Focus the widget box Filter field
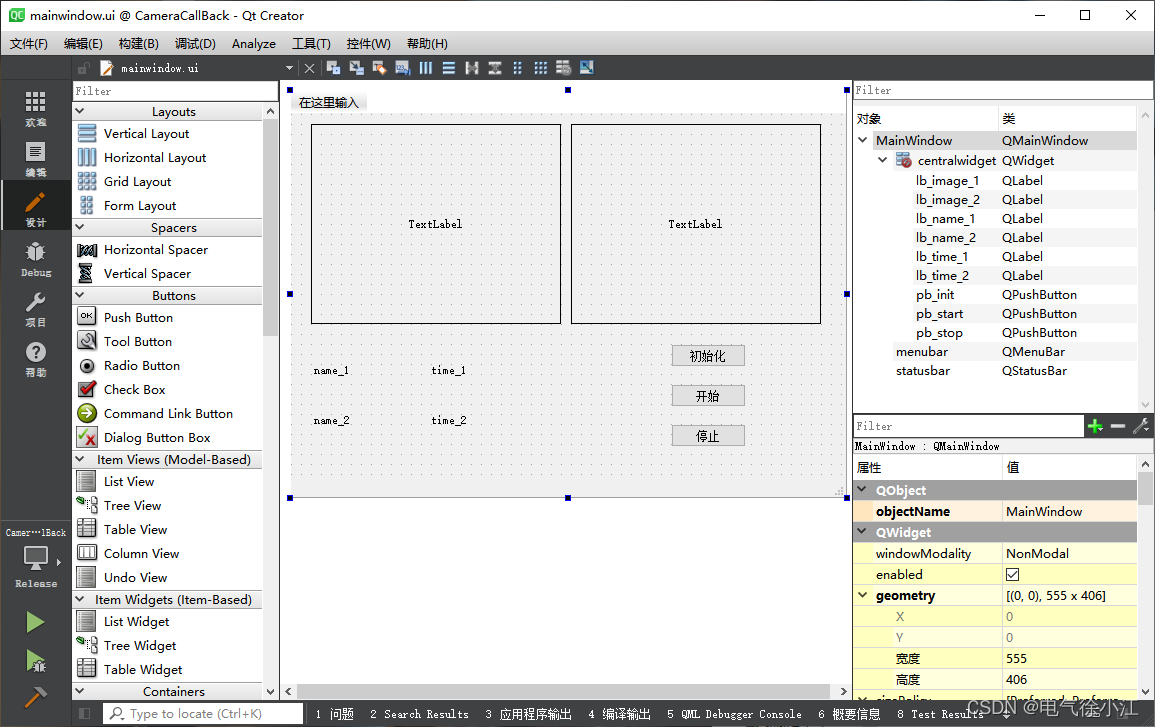Image resolution: width=1155 pixels, height=727 pixels. click(x=175, y=91)
